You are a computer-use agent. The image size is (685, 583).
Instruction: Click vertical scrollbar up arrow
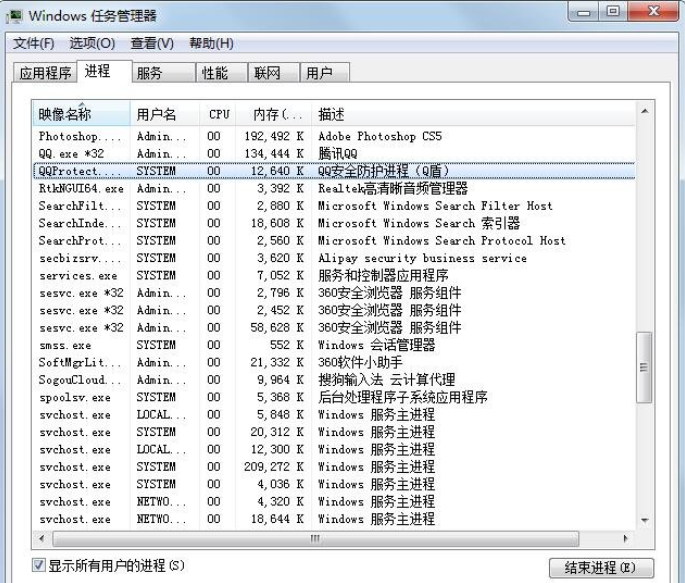coord(644,111)
